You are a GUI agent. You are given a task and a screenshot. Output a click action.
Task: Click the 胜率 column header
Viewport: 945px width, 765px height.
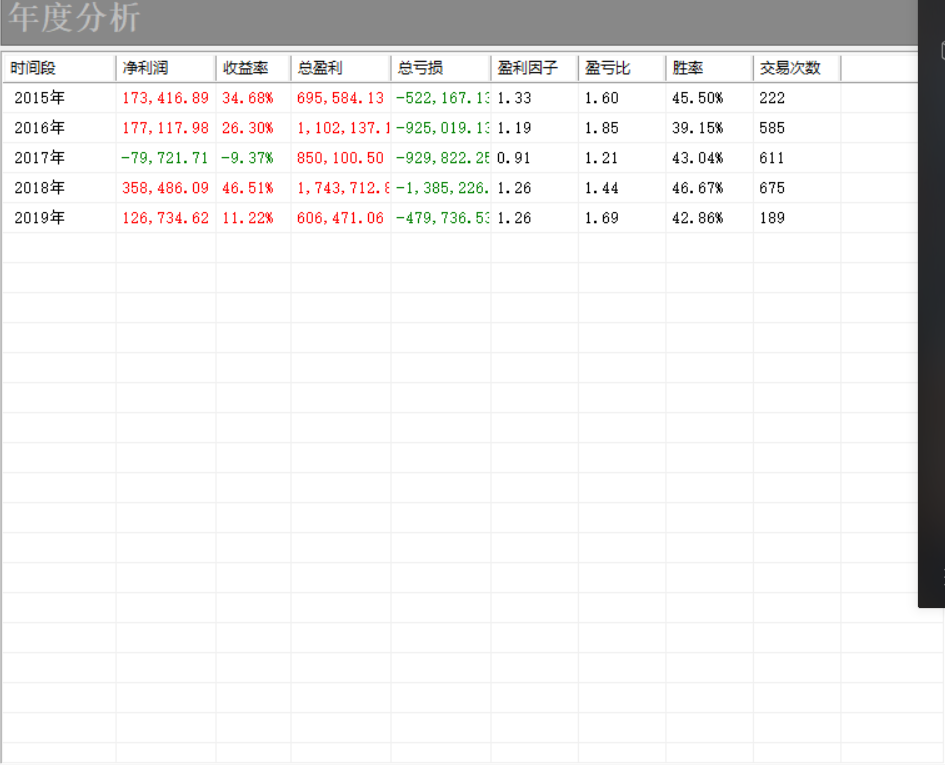click(x=709, y=68)
